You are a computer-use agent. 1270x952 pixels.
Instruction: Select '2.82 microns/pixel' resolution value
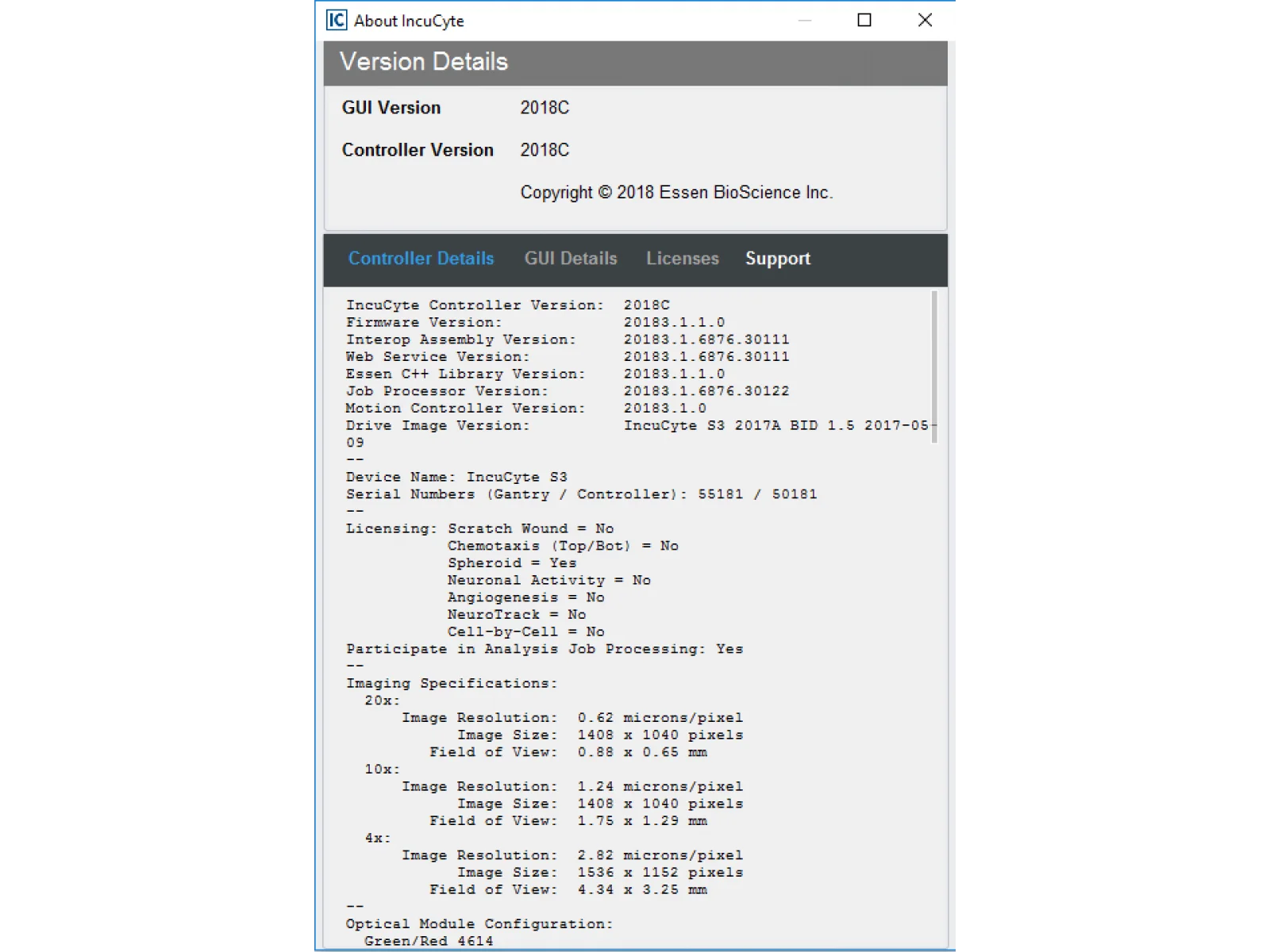(660, 855)
